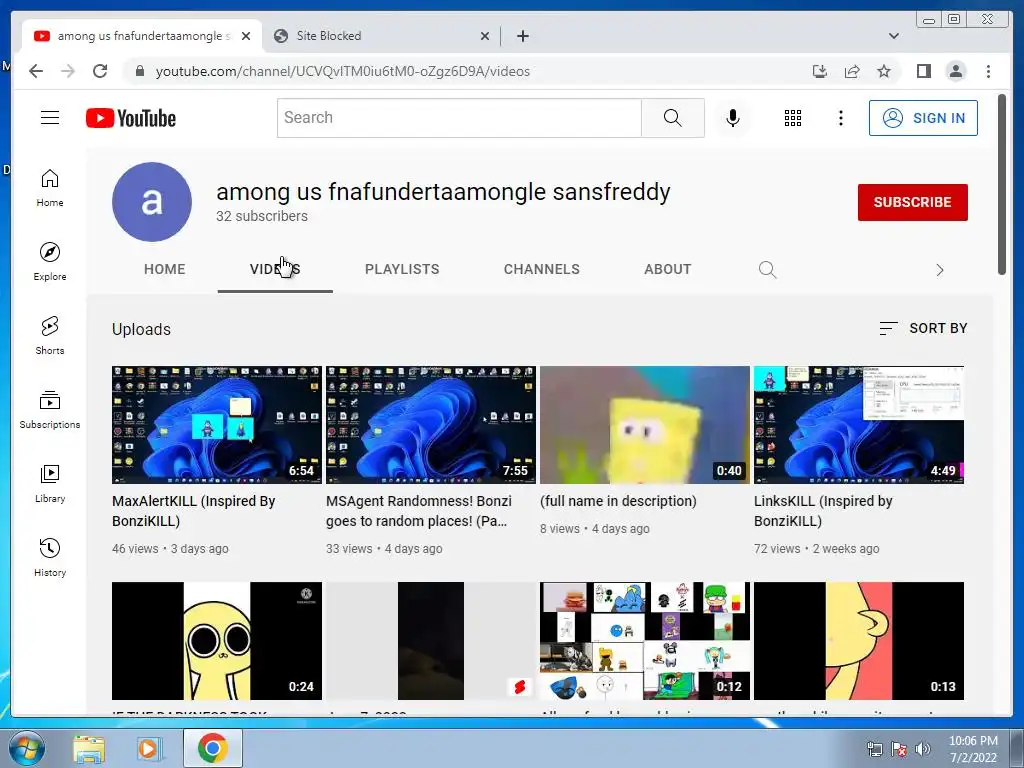Start voice search with microphone icon

click(733, 118)
